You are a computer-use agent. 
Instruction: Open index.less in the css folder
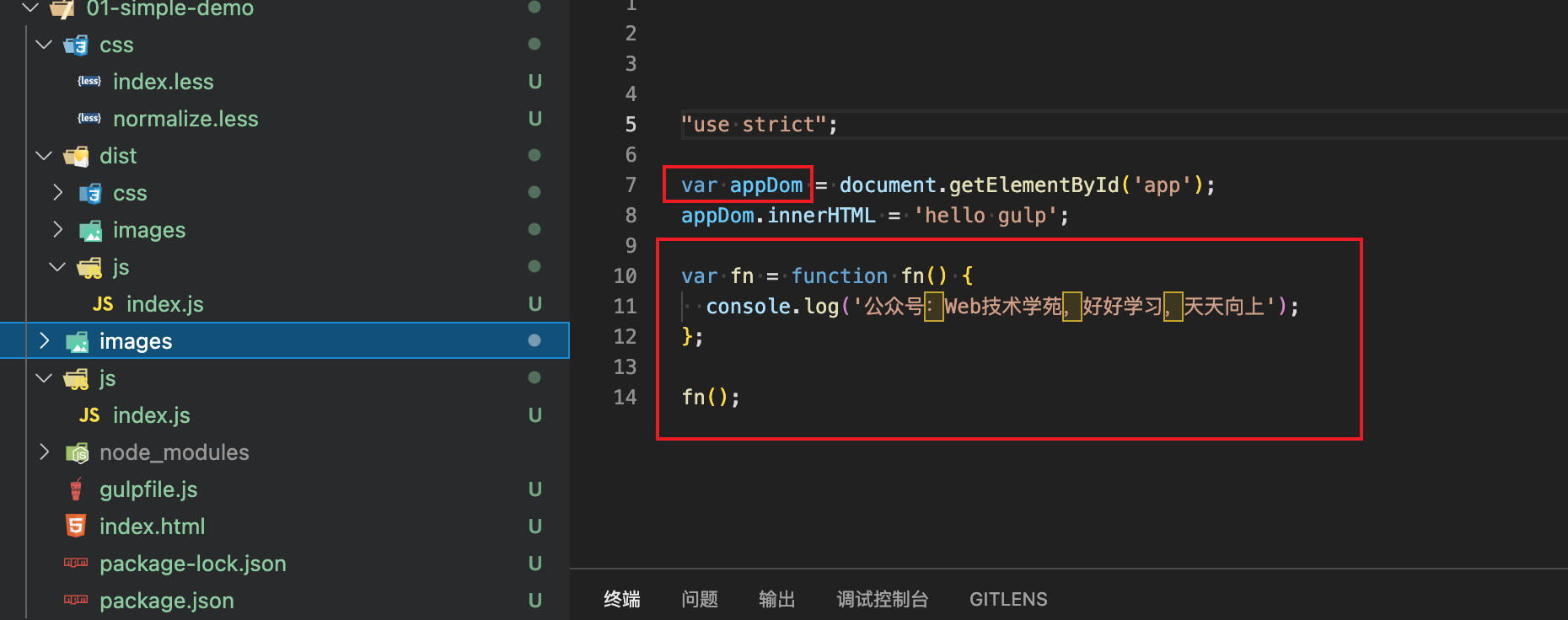coord(164,82)
